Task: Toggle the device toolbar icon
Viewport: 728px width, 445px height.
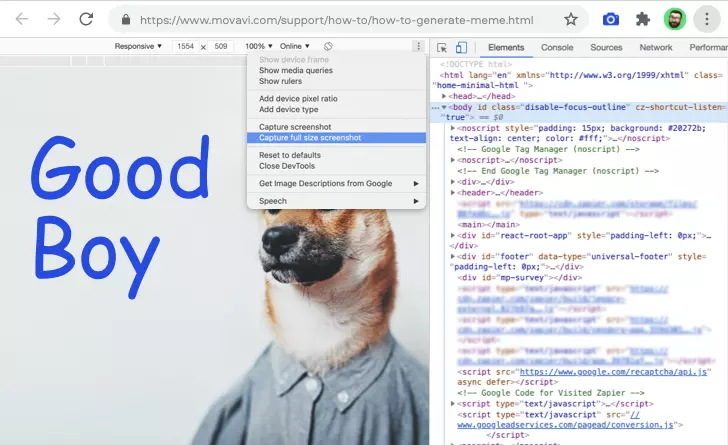Action: (x=461, y=48)
